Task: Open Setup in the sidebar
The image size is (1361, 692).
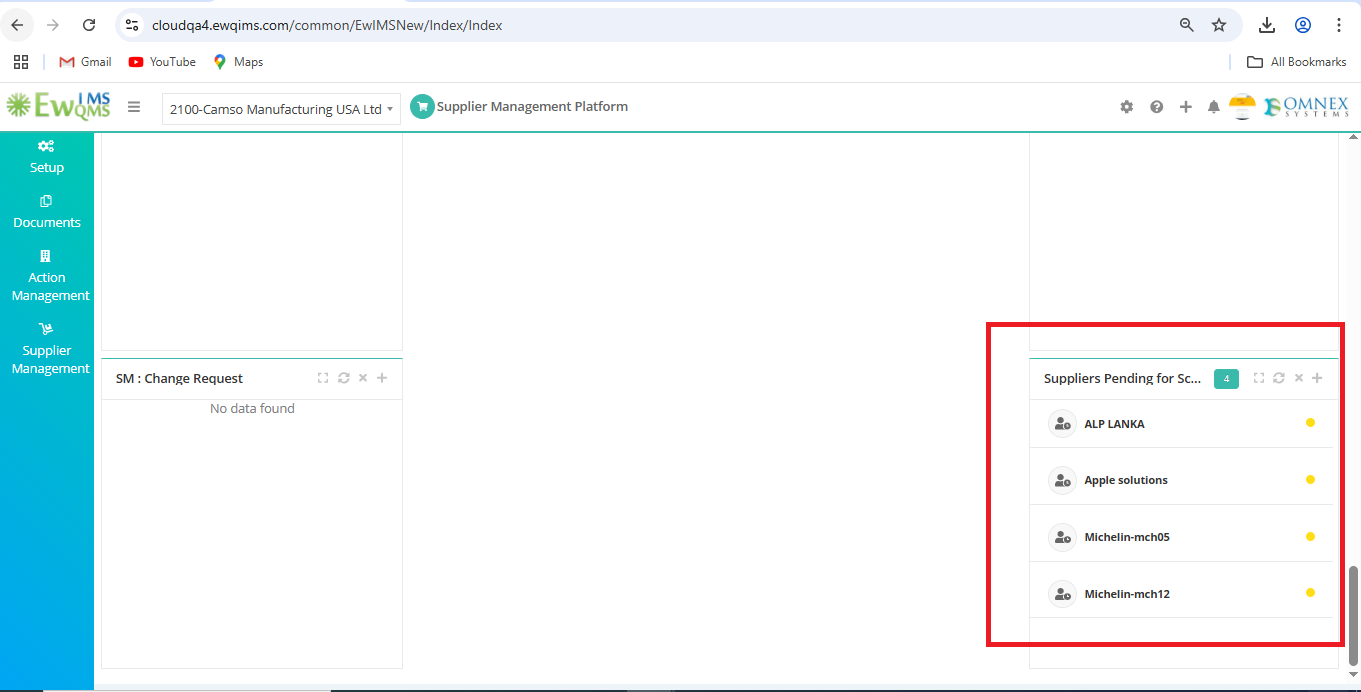Action: 47,157
